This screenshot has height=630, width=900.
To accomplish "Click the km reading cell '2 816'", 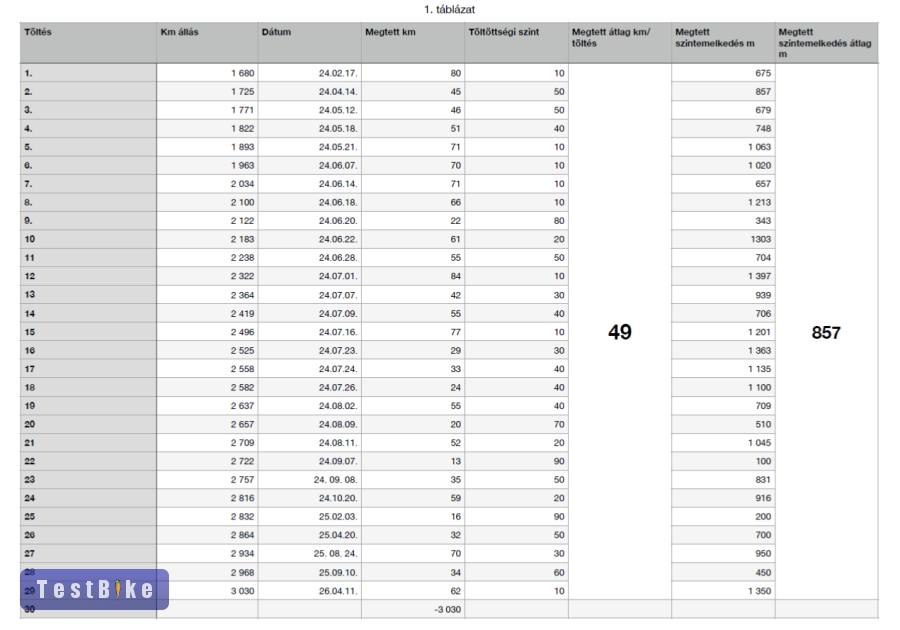I will [x=207, y=498].
